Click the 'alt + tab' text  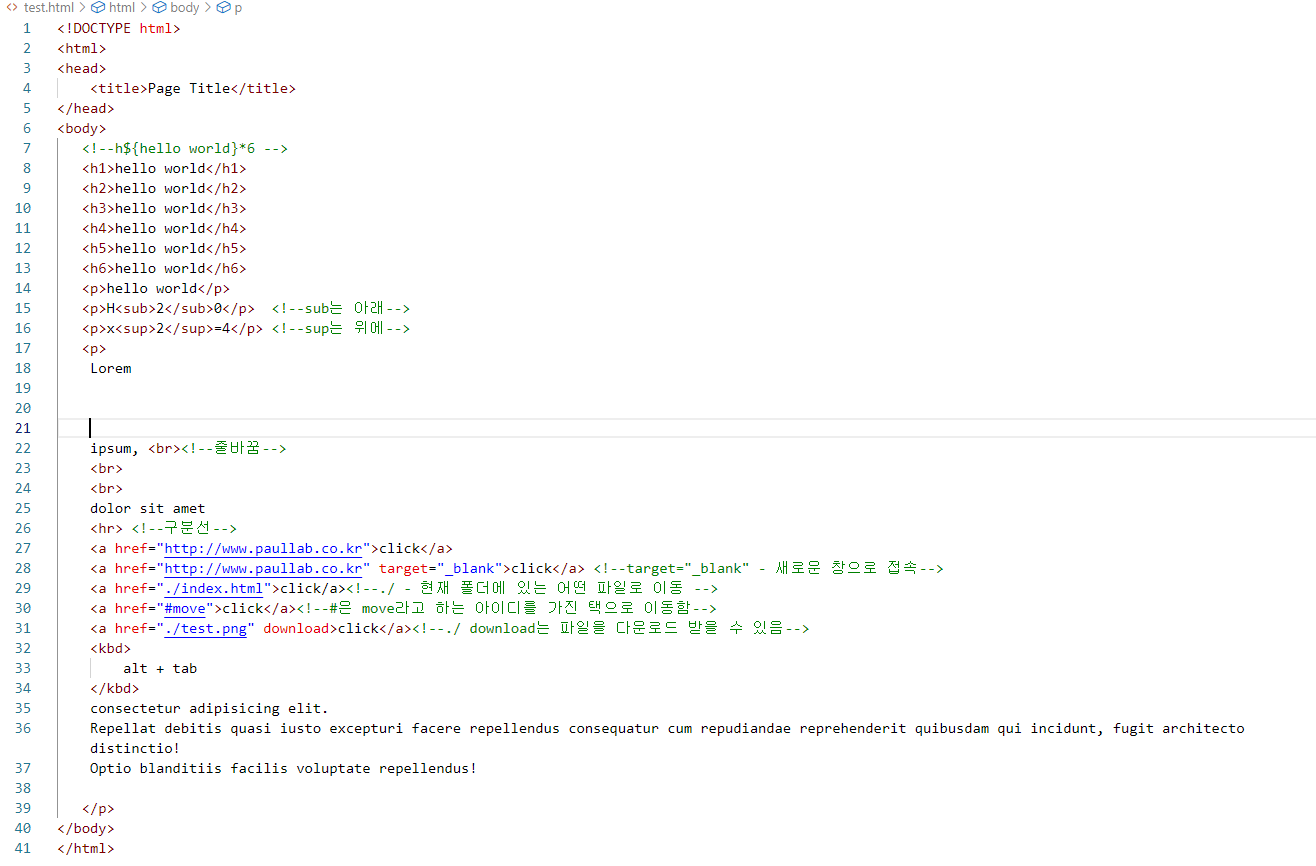(160, 668)
